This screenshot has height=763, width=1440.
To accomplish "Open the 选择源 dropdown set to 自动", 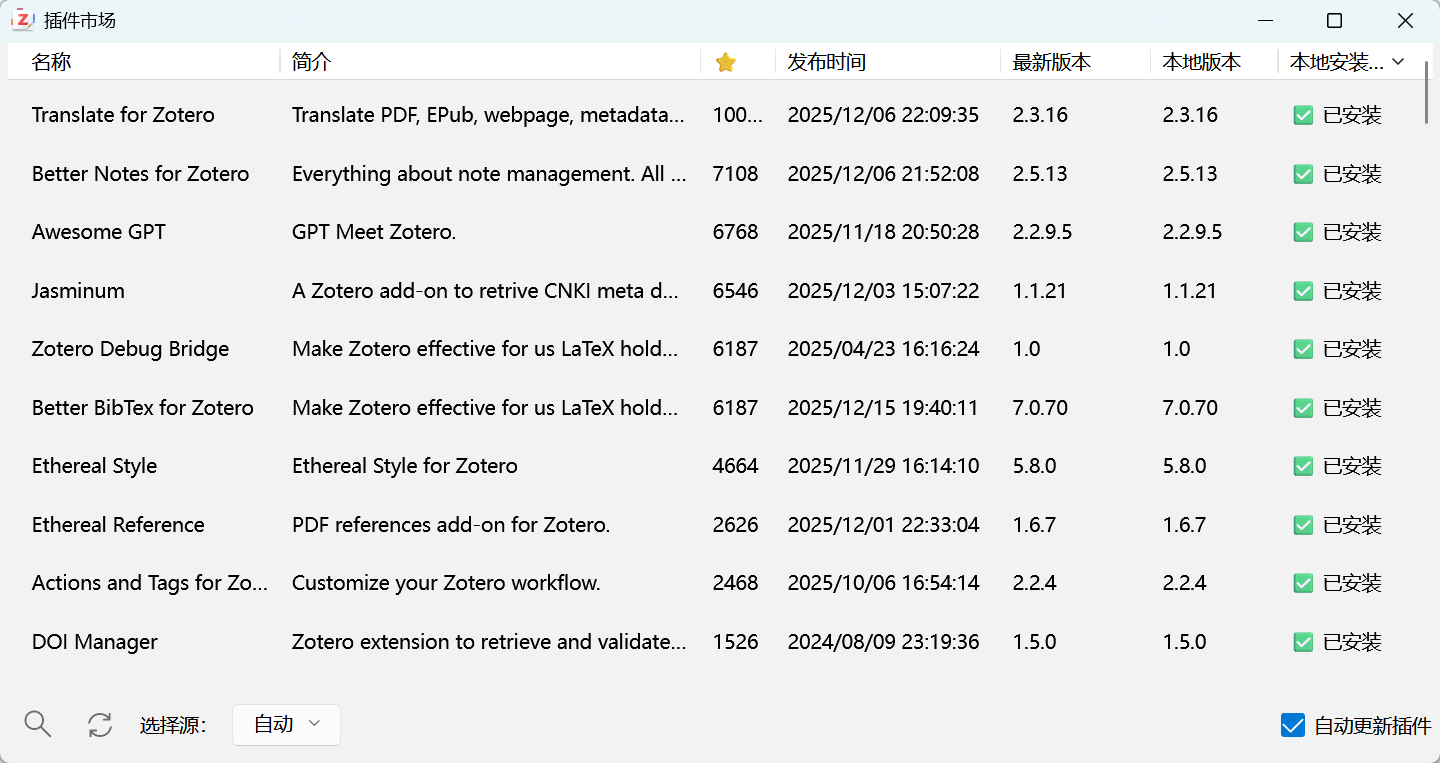I will (x=286, y=725).
